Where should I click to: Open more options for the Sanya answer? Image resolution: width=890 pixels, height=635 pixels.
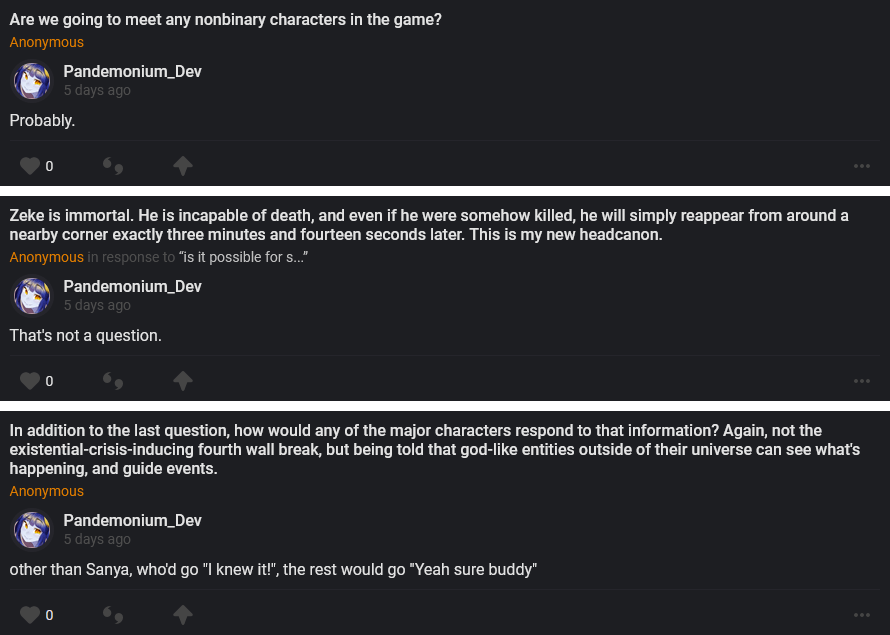862,615
